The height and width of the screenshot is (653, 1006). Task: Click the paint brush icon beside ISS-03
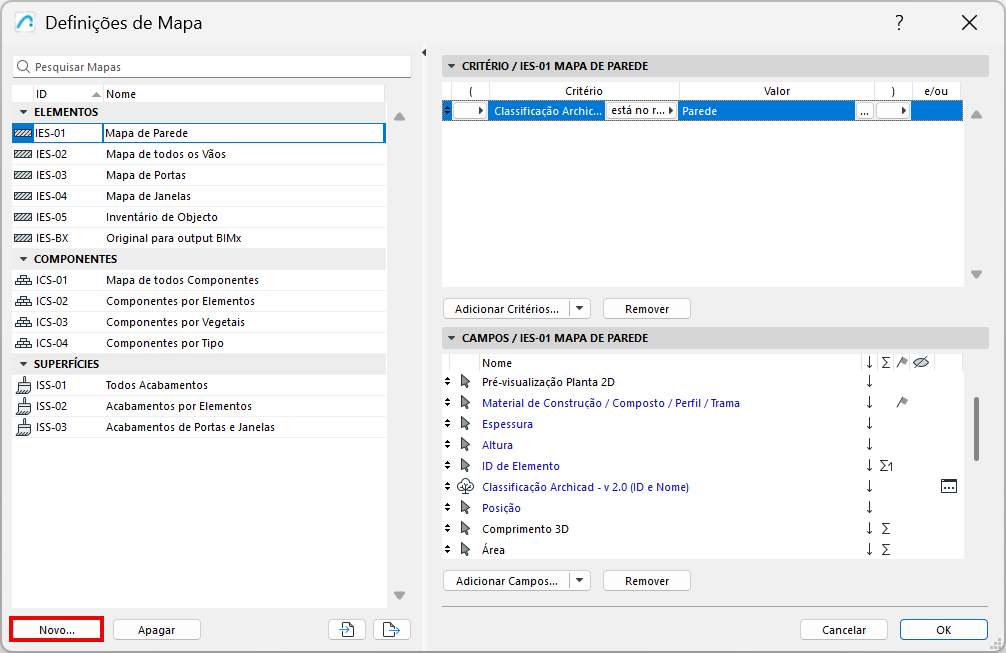pos(23,427)
